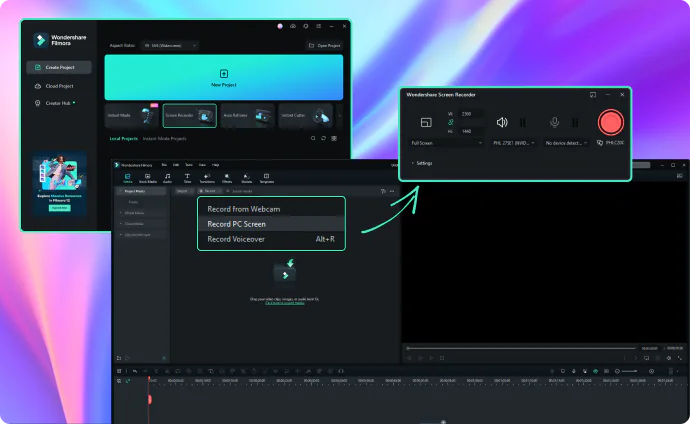
Task: Select the Templates icon in editor toolbar
Action: click(x=267, y=178)
